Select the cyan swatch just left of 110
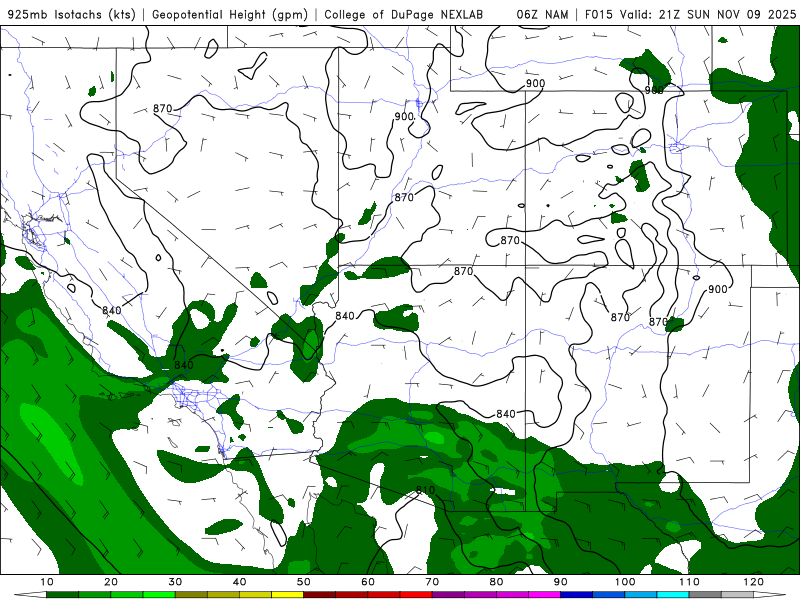This screenshot has width=800, height=600. (x=673, y=595)
